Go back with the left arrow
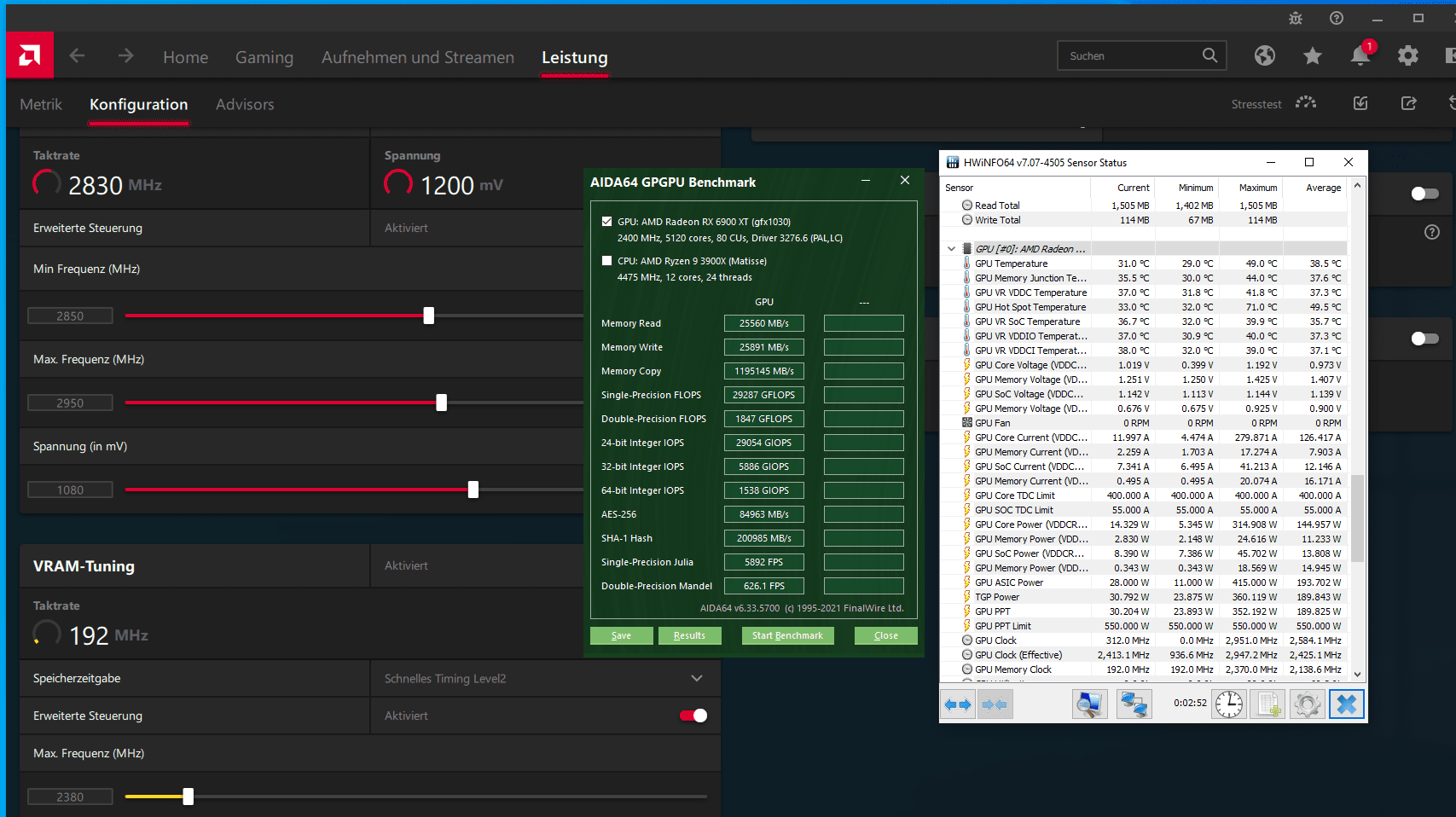Viewport: 1456px width, 817px height. pyautogui.click(x=77, y=56)
